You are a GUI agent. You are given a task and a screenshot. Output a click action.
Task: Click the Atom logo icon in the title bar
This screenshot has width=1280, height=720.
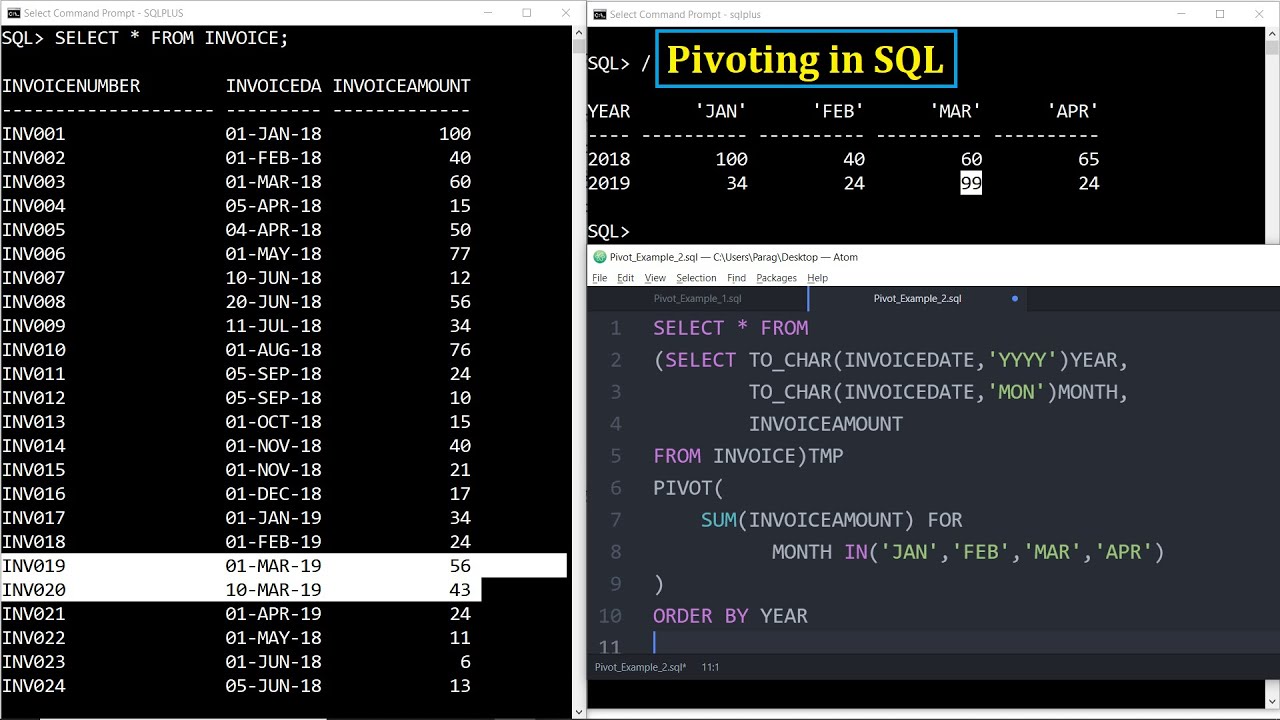599,257
